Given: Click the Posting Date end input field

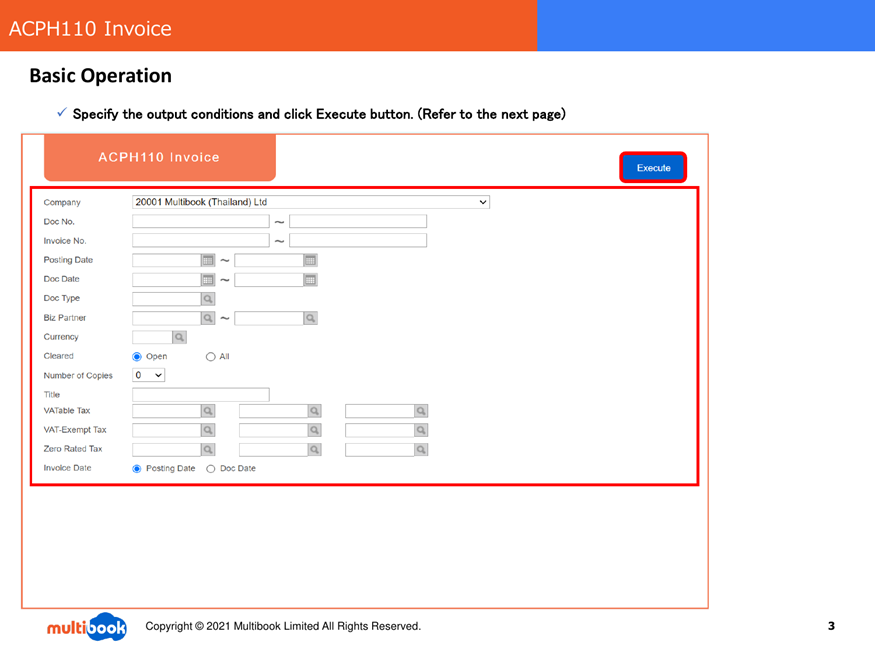Looking at the screenshot, I should coord(269,261).
